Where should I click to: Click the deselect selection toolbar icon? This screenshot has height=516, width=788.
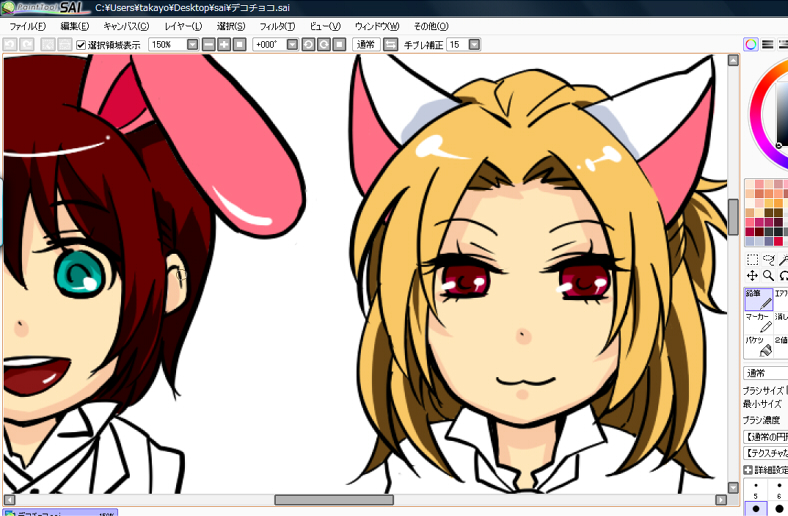tap(48, 45)
